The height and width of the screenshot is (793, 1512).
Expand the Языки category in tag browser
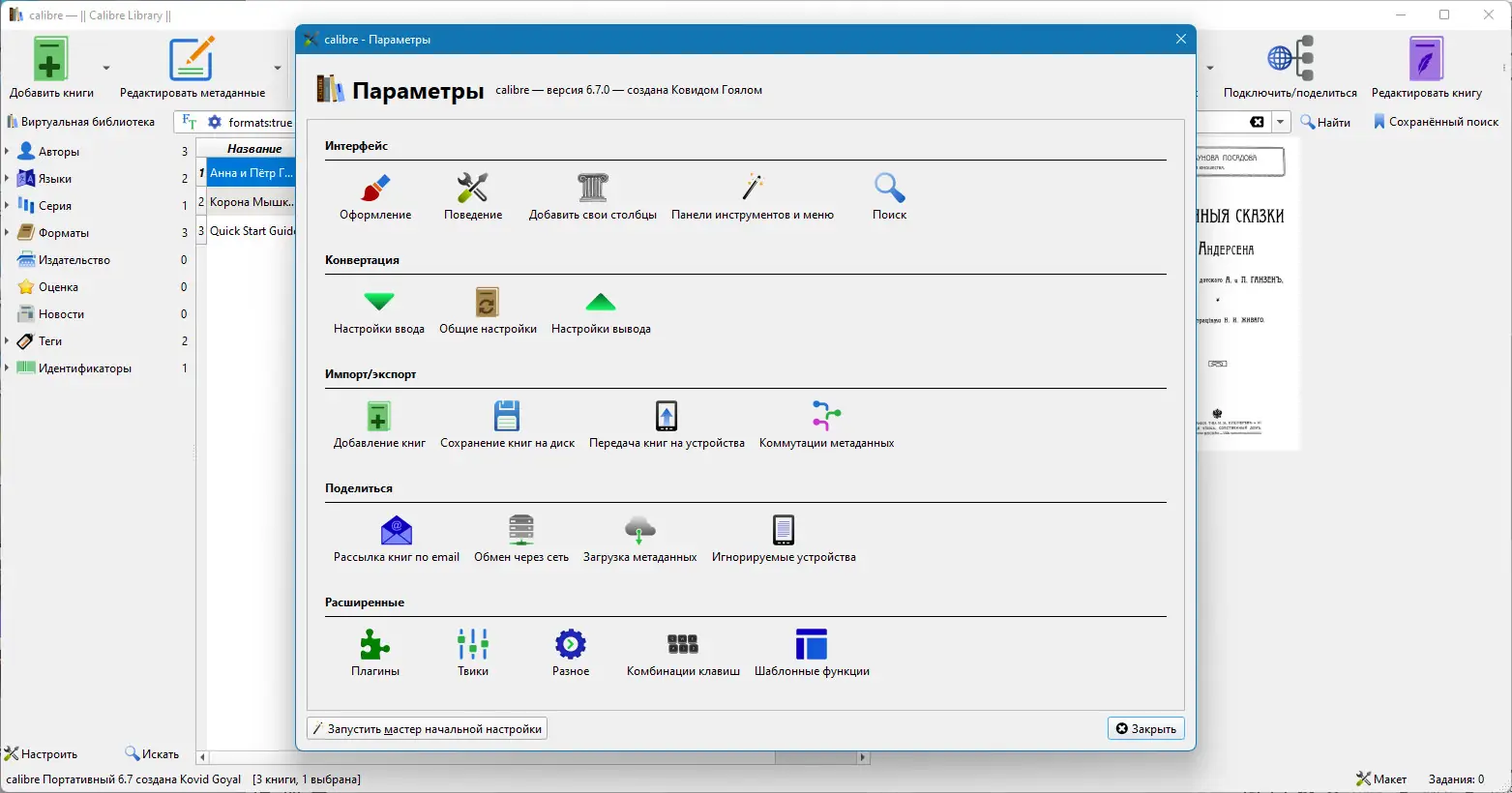(7, 179)
